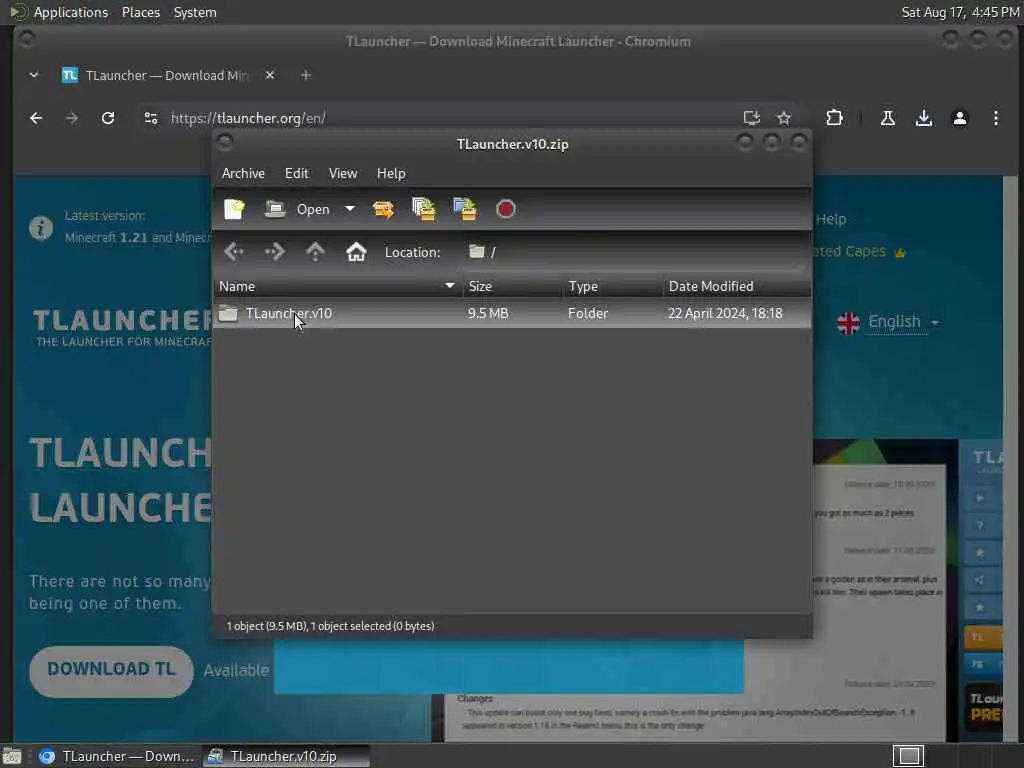Reload the TLauncher page

pos(108,118)
